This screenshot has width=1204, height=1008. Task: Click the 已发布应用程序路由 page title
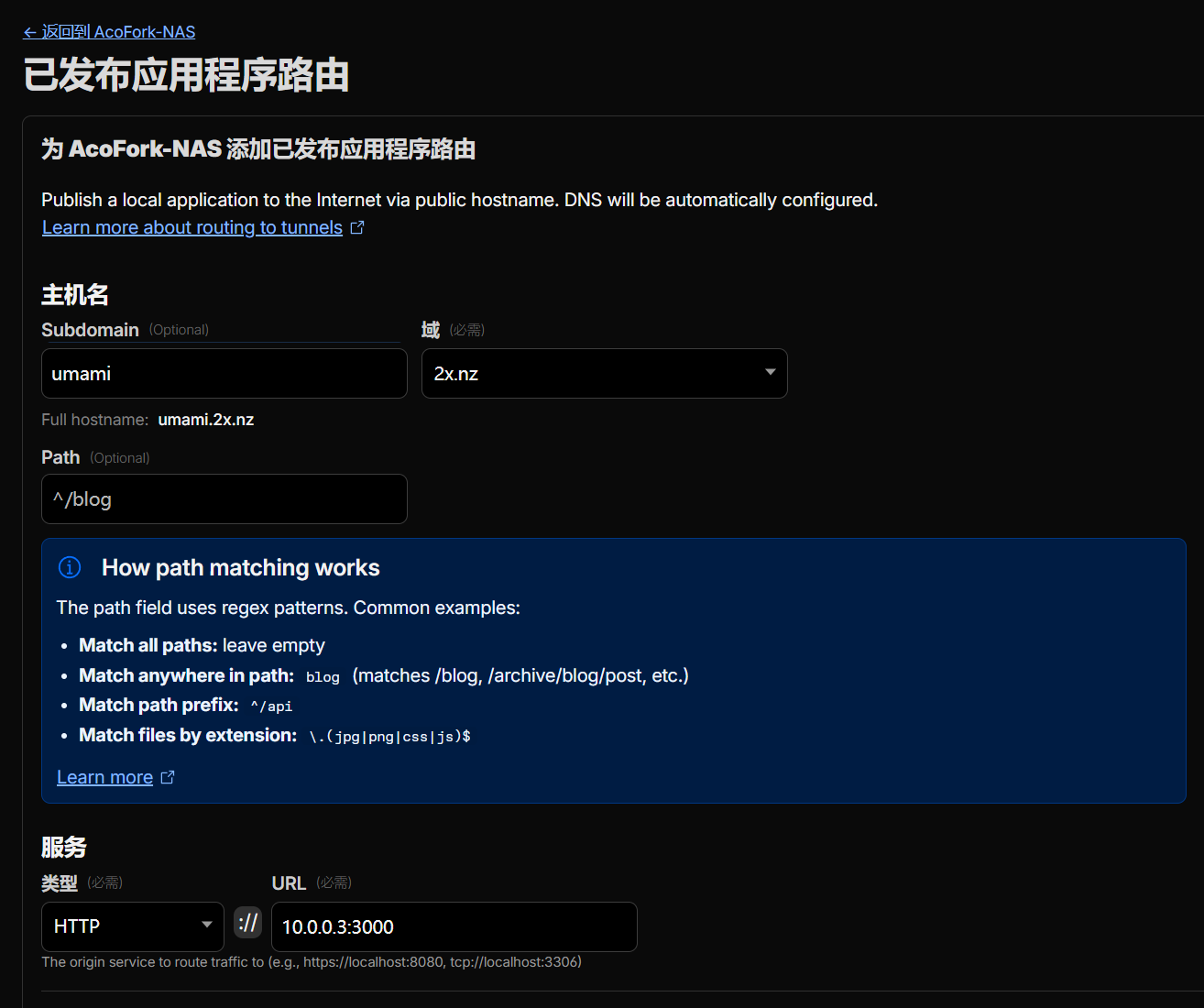click(186, 75)
